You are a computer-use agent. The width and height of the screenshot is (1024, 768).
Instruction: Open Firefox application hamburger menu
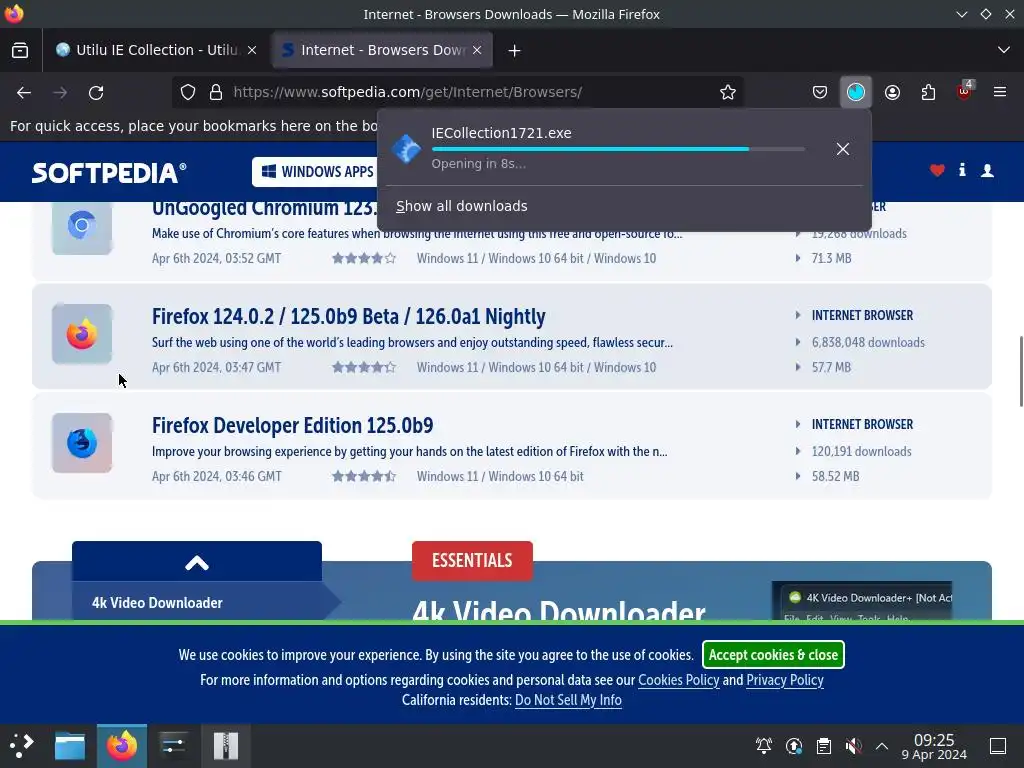1000,93
